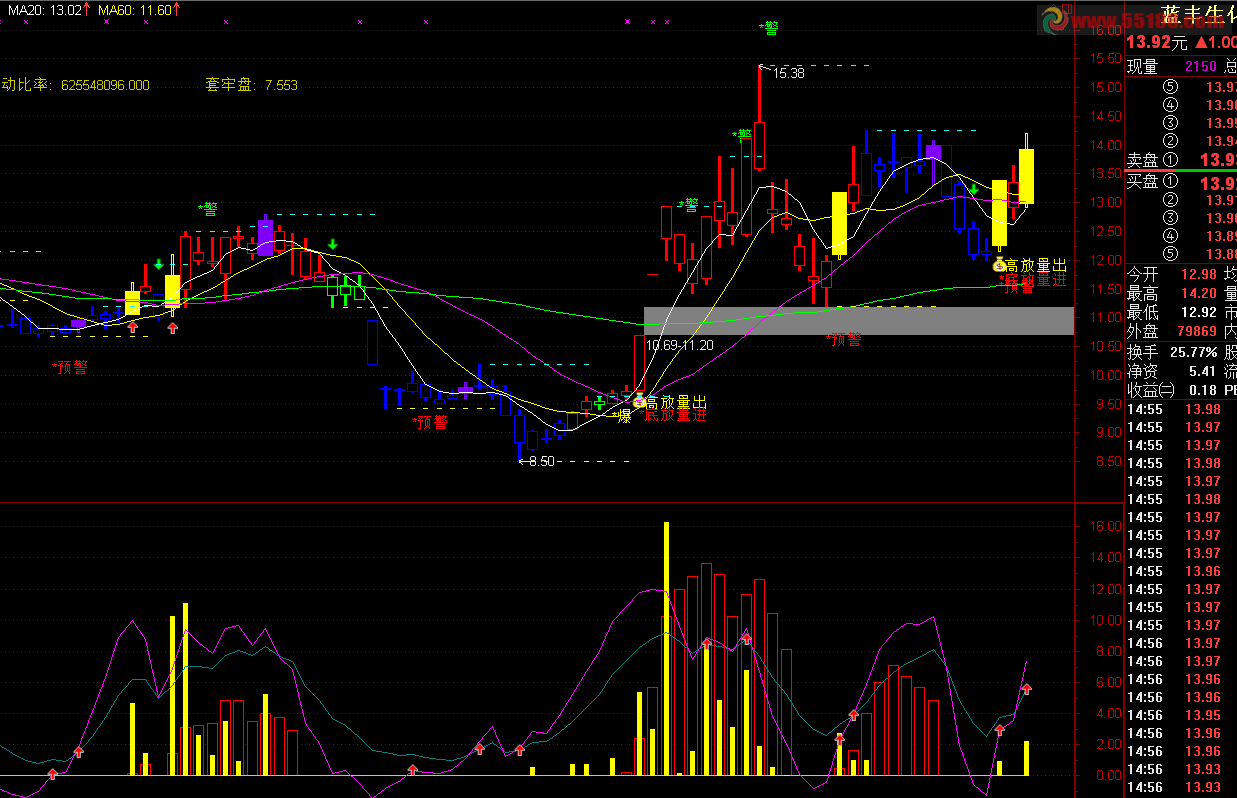Image resolution: width=1237 pixels, height=798 pixels.
Task: Click the gray gap zone rectangle
Action: point(859,320)
